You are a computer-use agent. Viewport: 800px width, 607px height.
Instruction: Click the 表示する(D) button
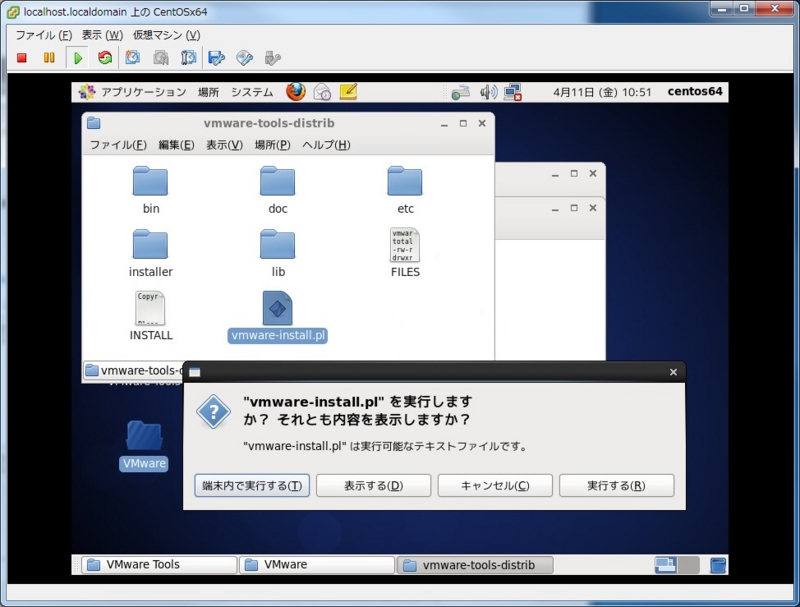373,486
